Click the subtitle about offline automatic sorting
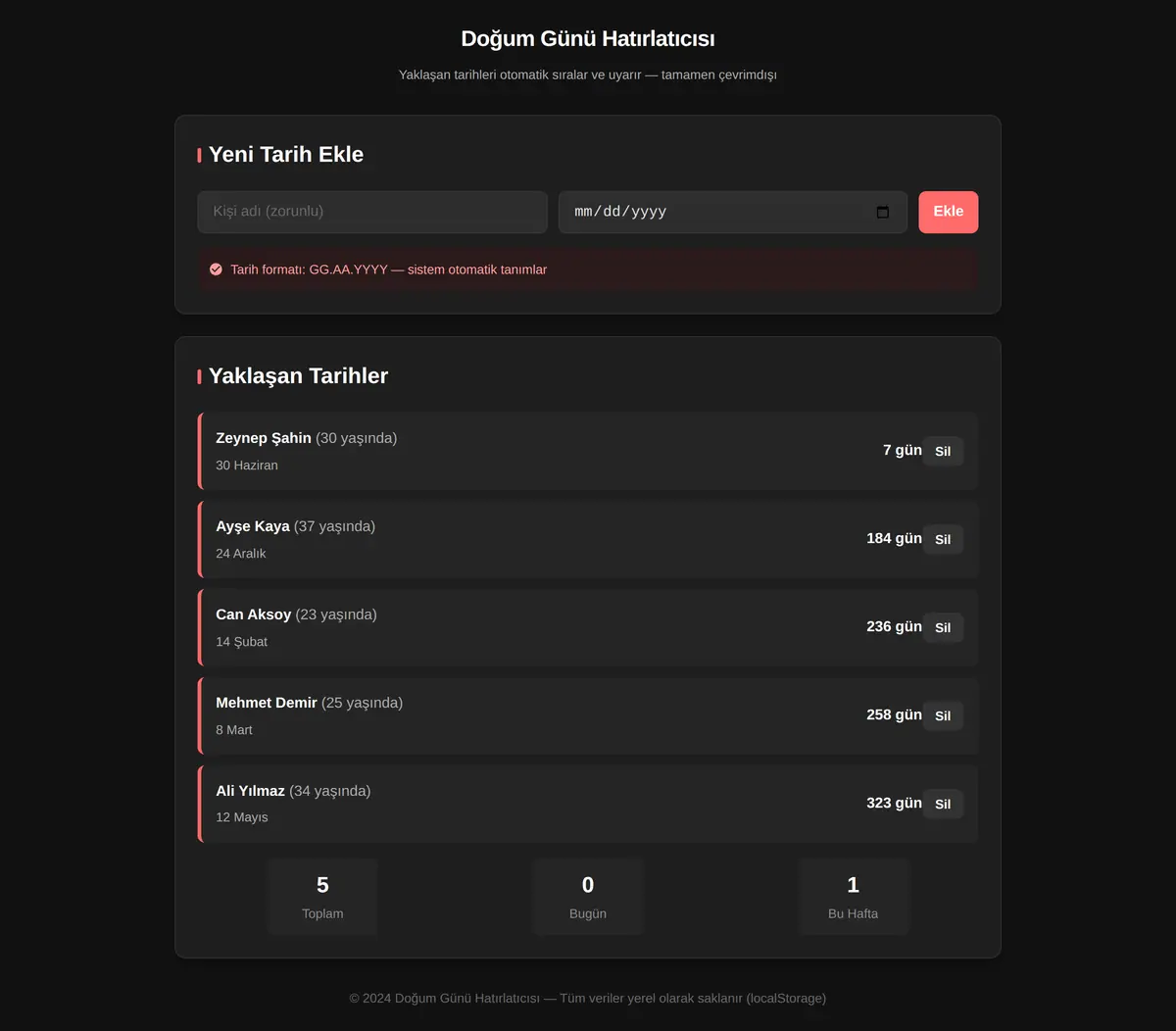1176x1031 pixels. pos(588,74)
